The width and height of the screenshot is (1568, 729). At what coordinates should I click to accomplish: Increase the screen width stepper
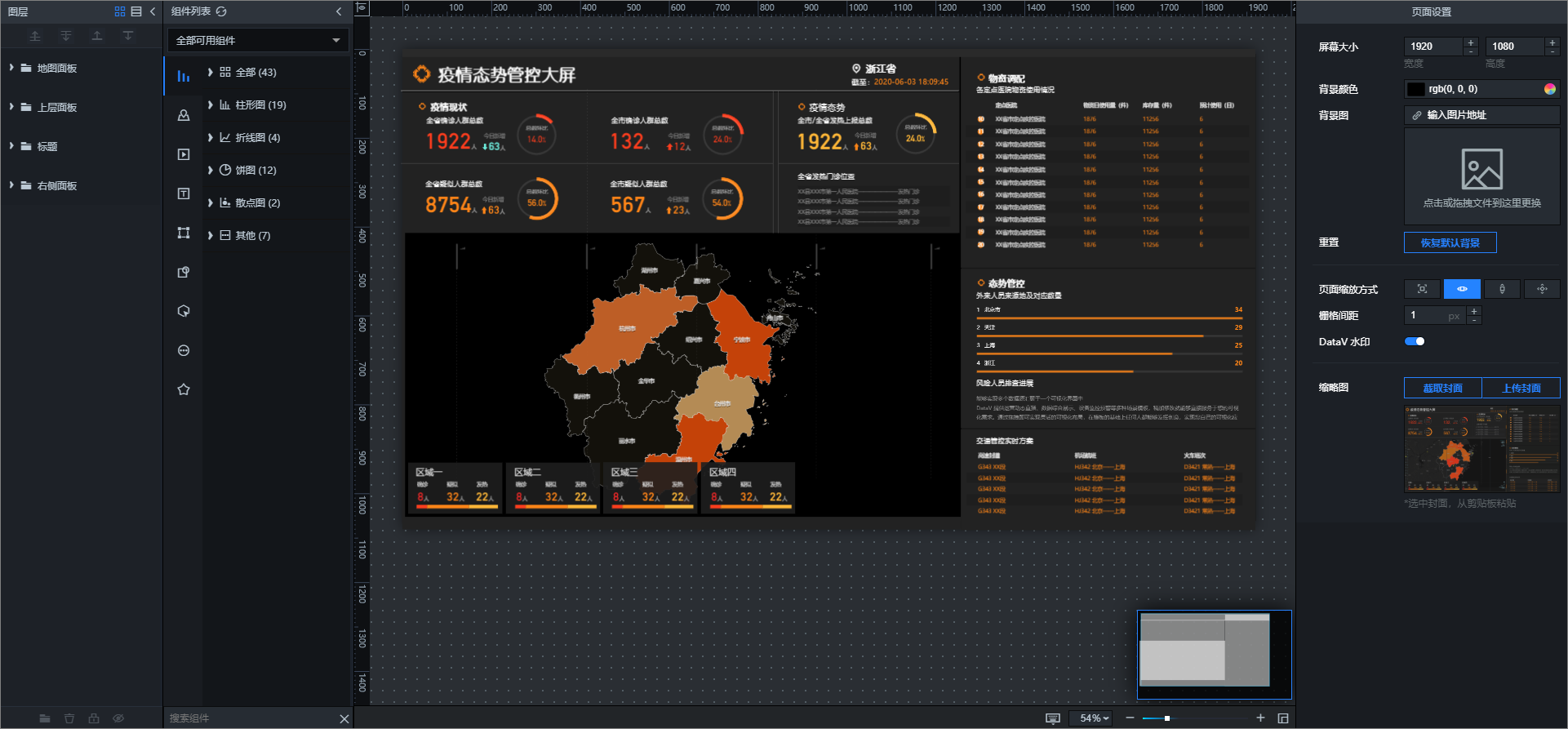pos(1471,42)
